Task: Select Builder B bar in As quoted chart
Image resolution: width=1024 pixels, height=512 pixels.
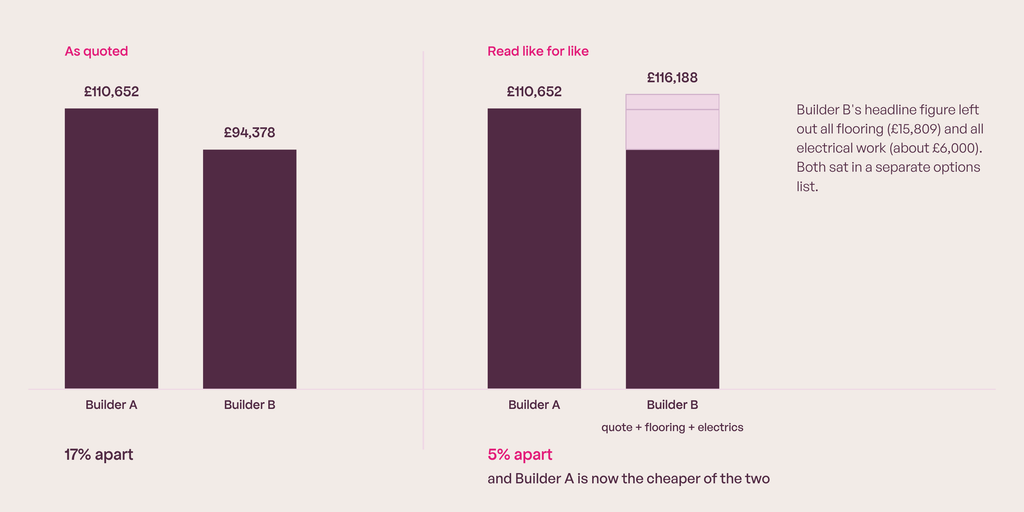Action: click(249, 269)
